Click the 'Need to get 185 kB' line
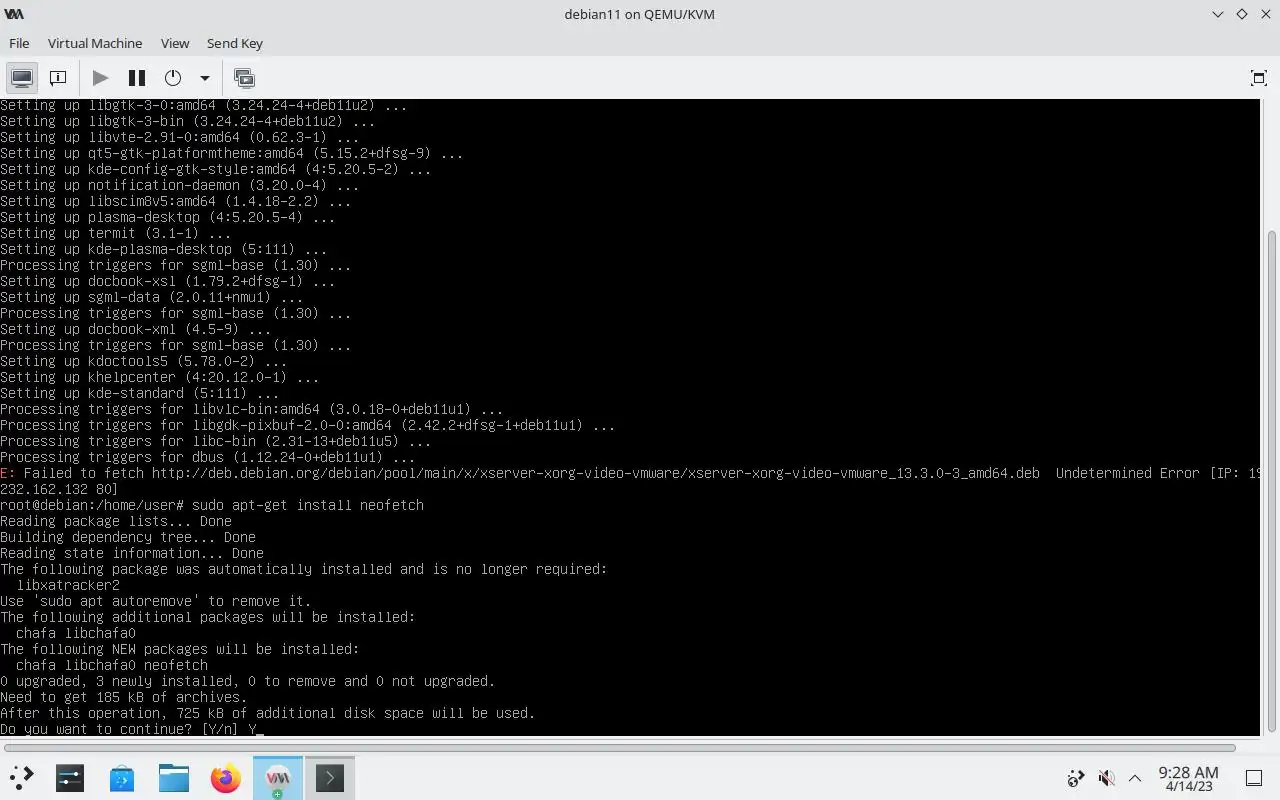 coord(124,697)
